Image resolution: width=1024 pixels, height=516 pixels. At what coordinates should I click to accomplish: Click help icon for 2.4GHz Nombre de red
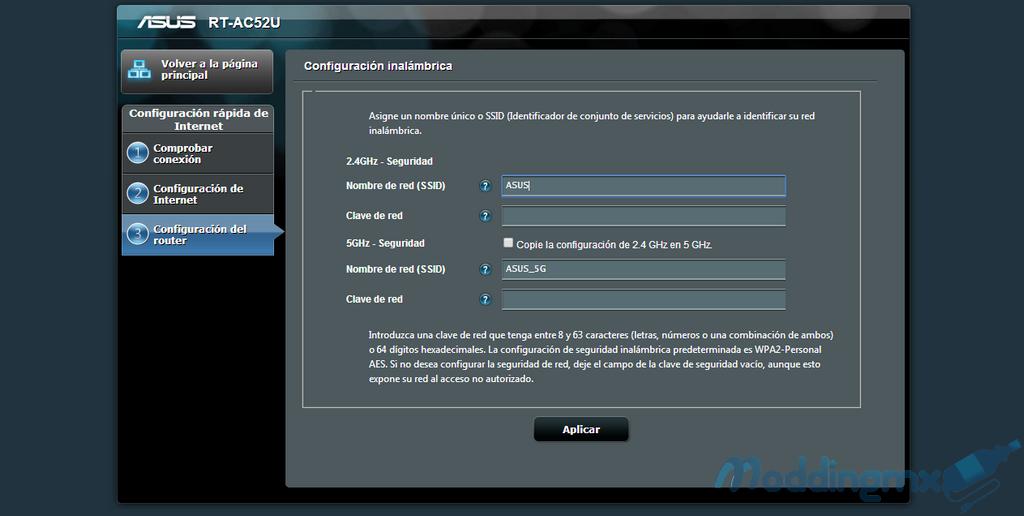click(485, 186)
